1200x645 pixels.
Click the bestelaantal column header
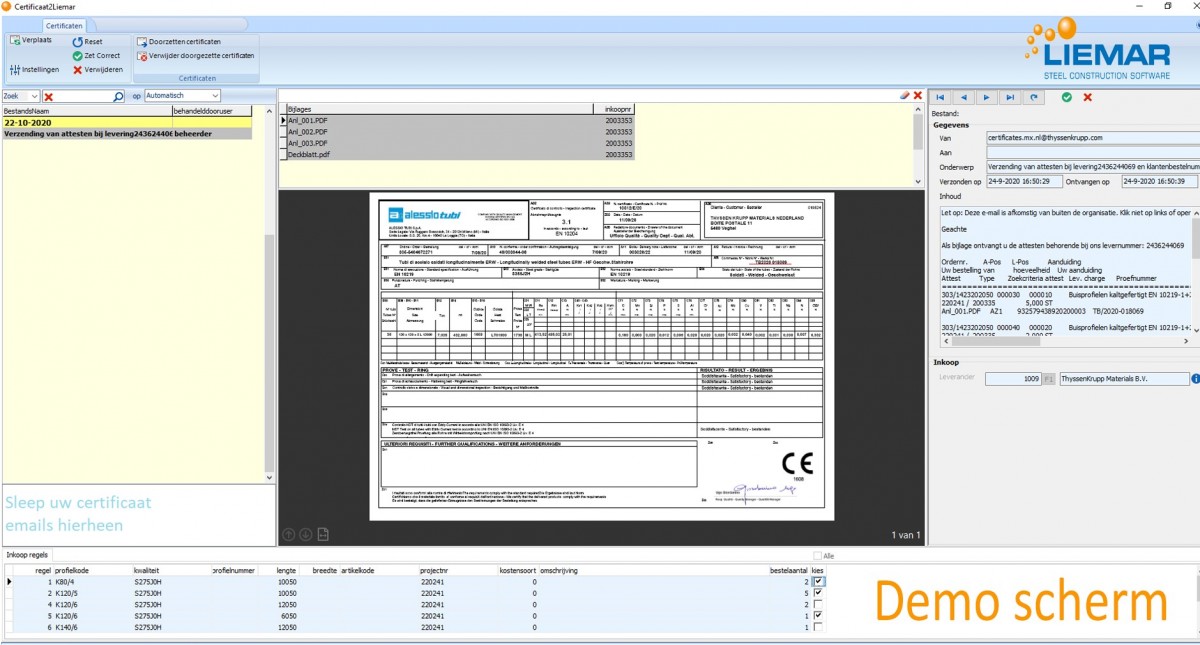pyautogui.click(x=788, y=570)
